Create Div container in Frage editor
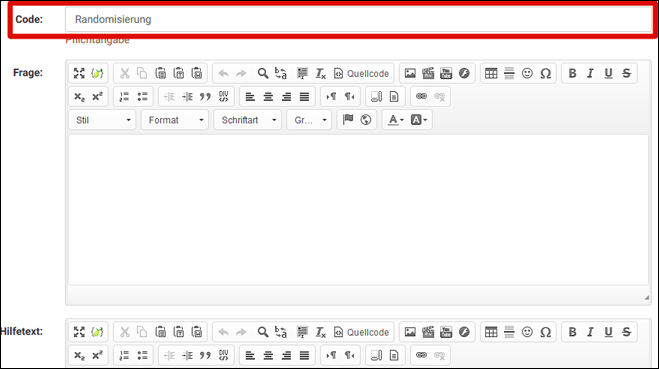Screen dimensions: 659x369 (224, 97)
